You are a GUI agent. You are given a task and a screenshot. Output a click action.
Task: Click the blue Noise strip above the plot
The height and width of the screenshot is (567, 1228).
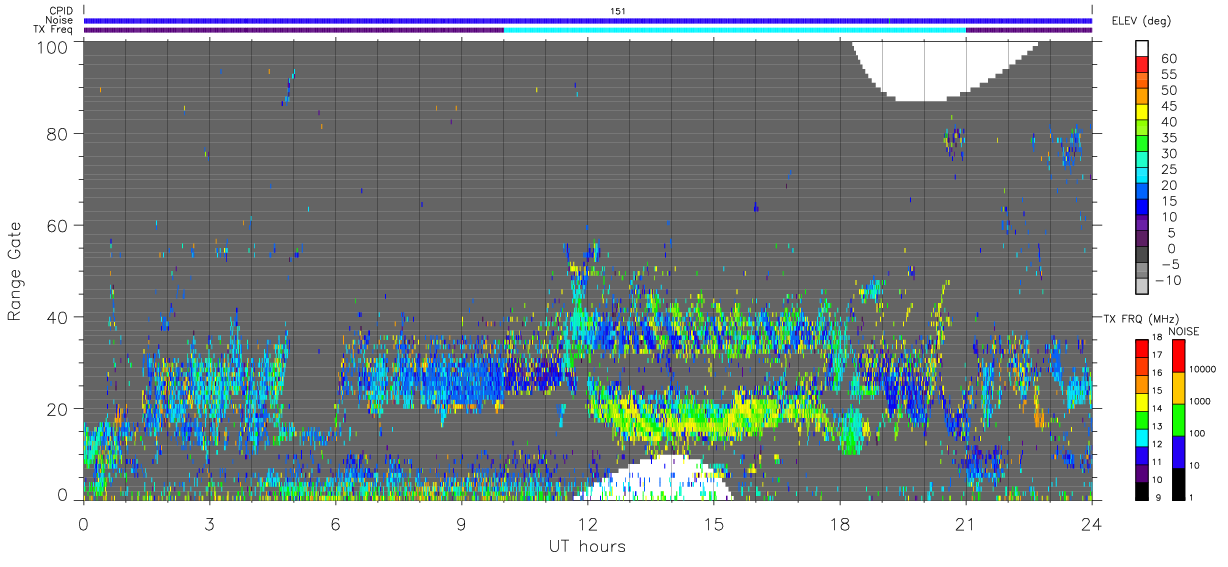pyautogui.click(x=588, y=20)
